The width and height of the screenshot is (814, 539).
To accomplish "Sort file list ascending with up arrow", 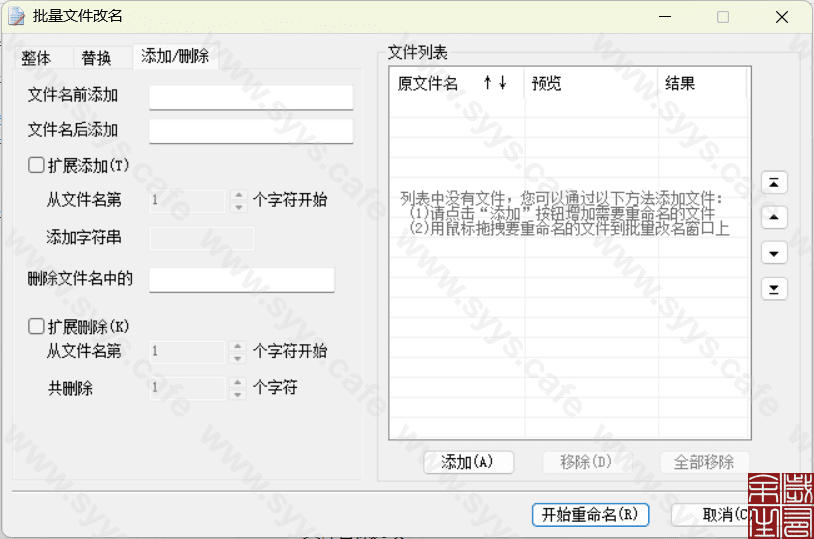I will click(487, 83).
